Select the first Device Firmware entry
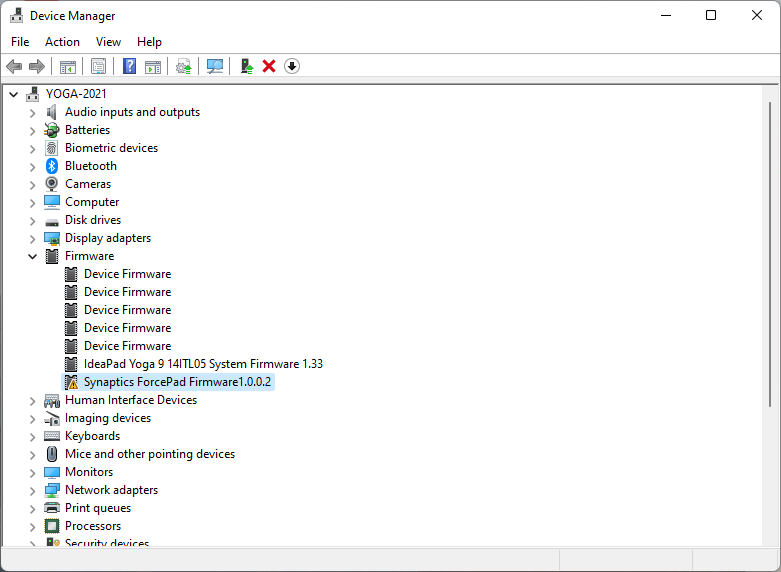Viewport: 781px width, 572px height. [128, 274]
